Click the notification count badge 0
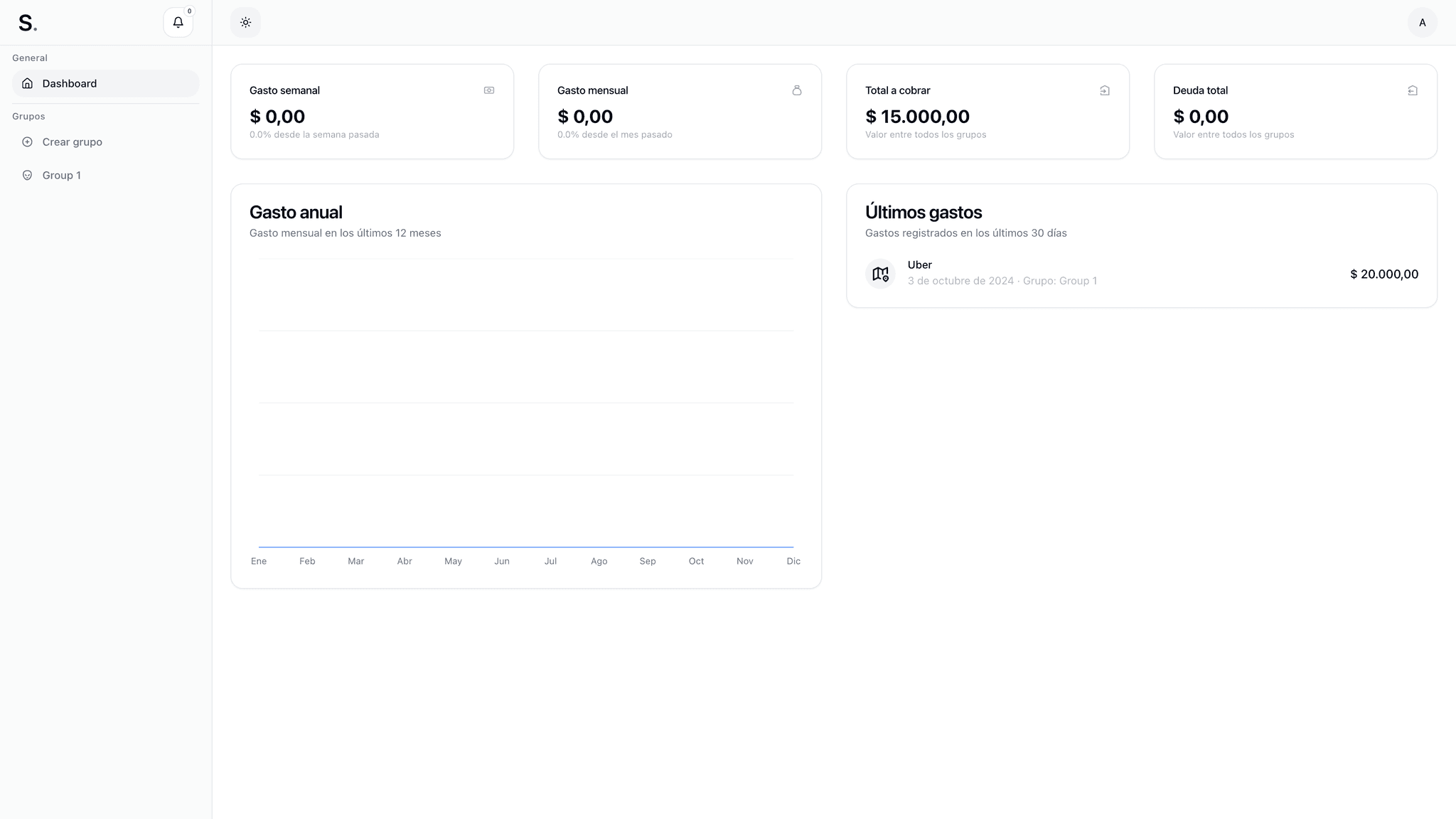Viewport: 1456px width, 819px height. pos(190,11)
